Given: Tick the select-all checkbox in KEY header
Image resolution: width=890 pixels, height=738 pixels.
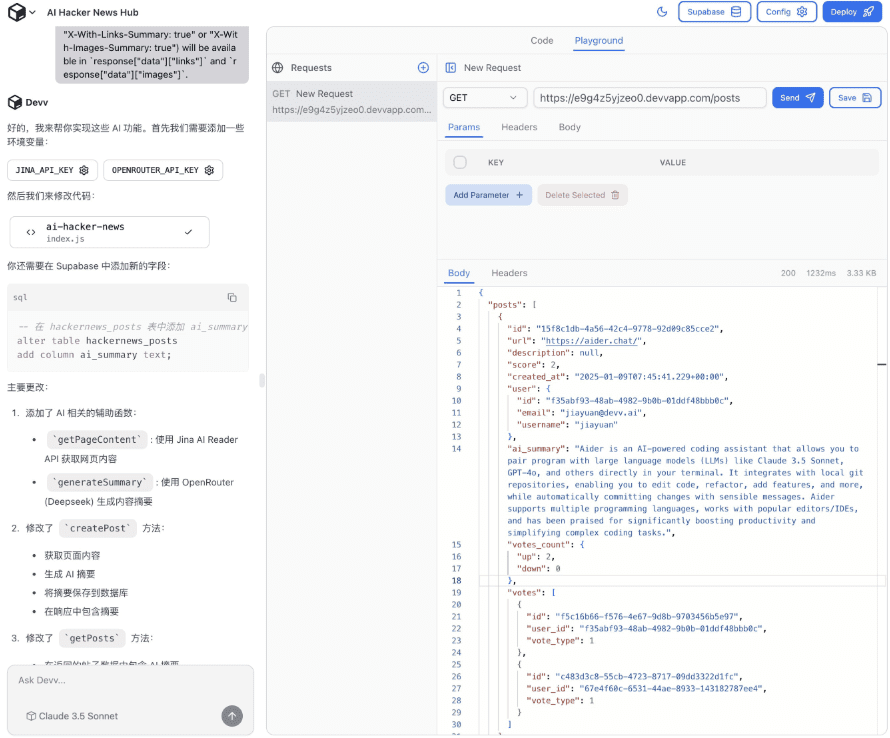Looking at the screenshot, I should click(460, 162).
